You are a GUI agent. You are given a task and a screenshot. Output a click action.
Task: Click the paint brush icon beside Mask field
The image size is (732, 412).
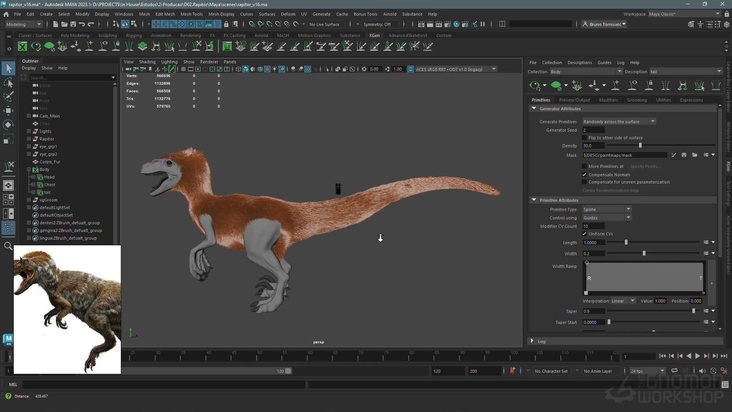tap(674, 155)
